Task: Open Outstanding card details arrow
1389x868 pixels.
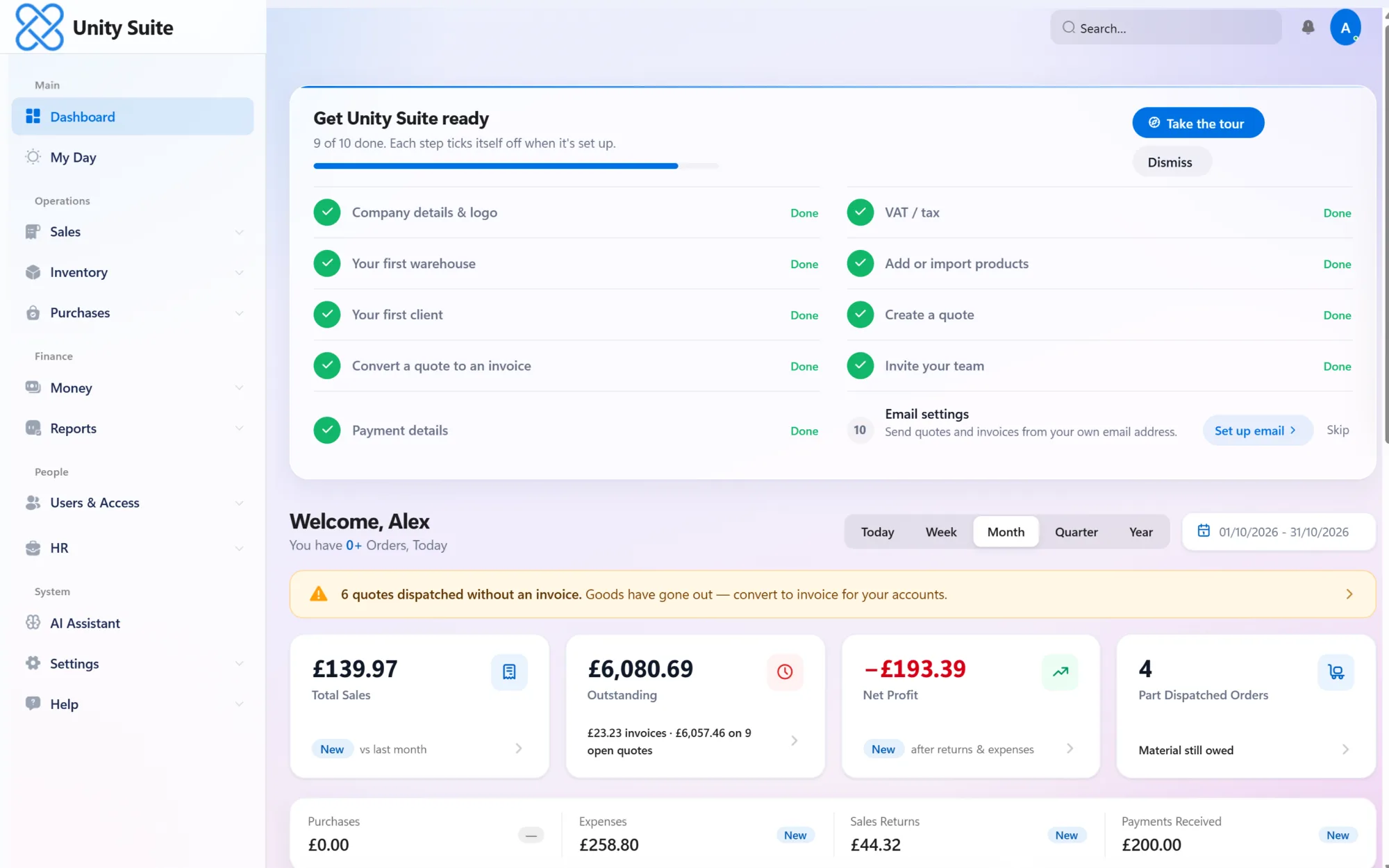Action: (795, 741)
